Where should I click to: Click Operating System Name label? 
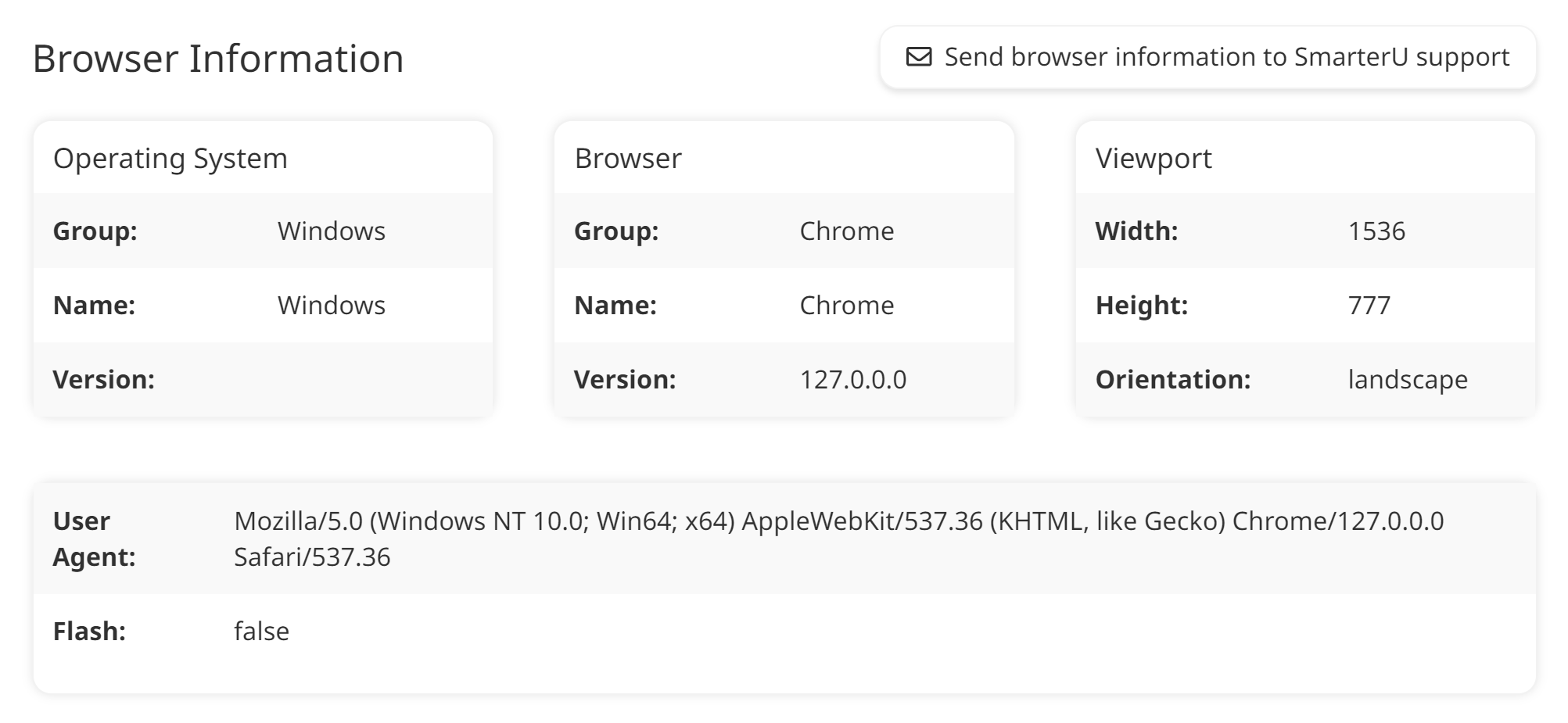95,306
